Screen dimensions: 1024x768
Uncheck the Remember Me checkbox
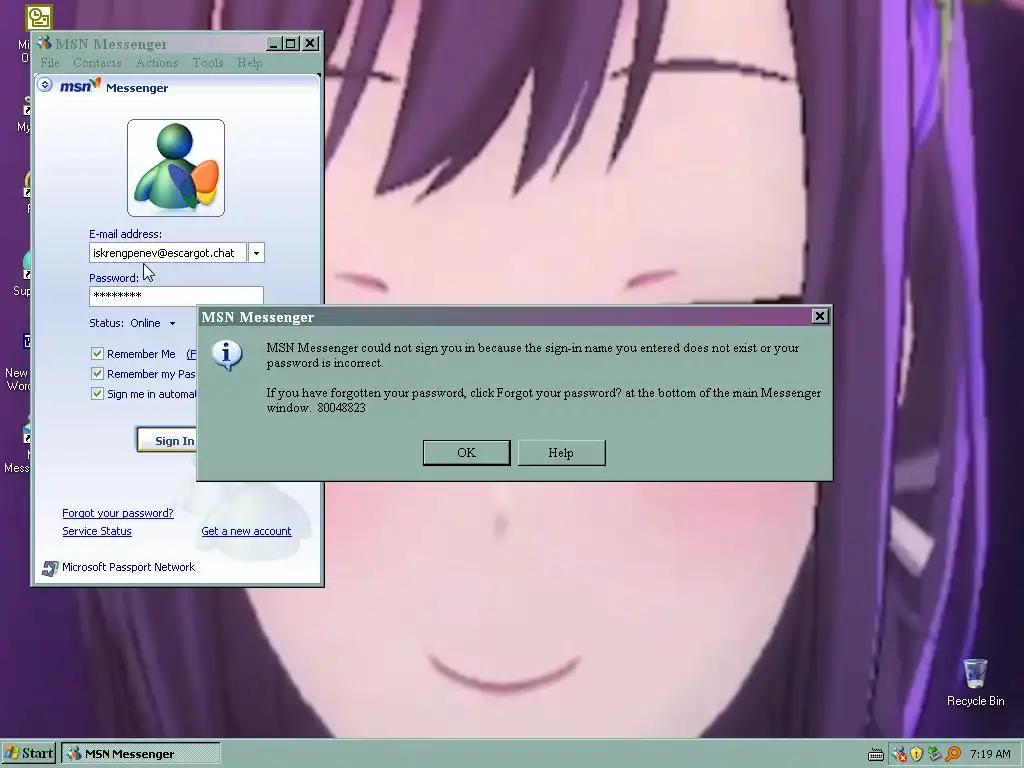point(97,354)
